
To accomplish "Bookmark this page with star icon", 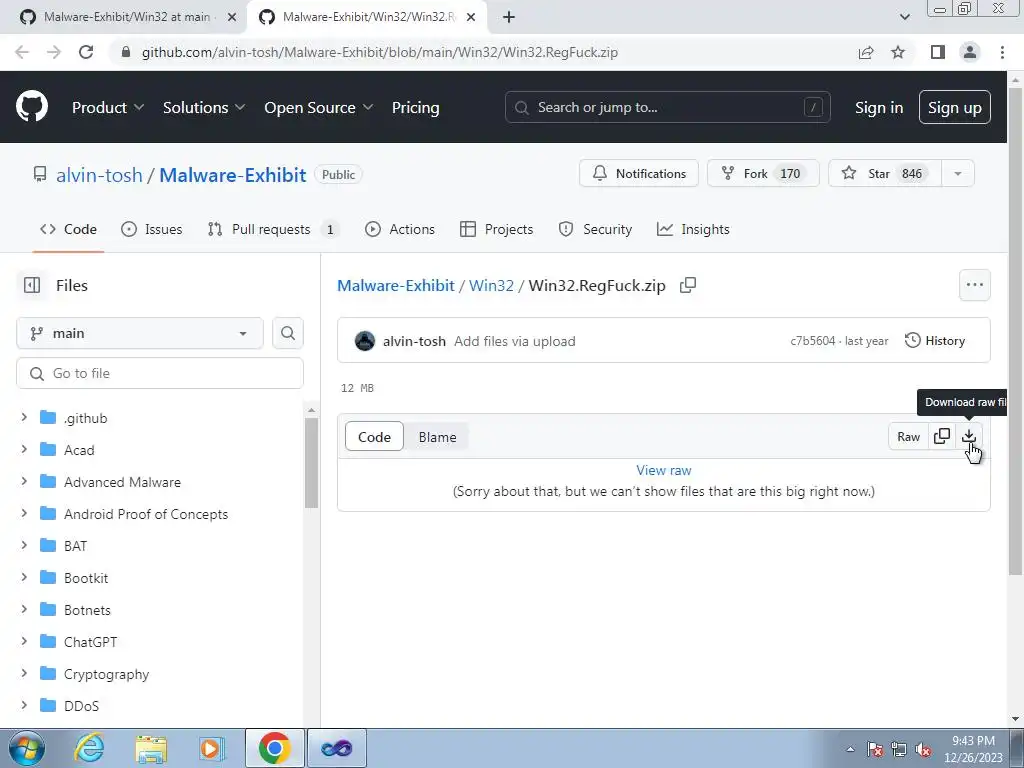I will (x=898, y=52).
